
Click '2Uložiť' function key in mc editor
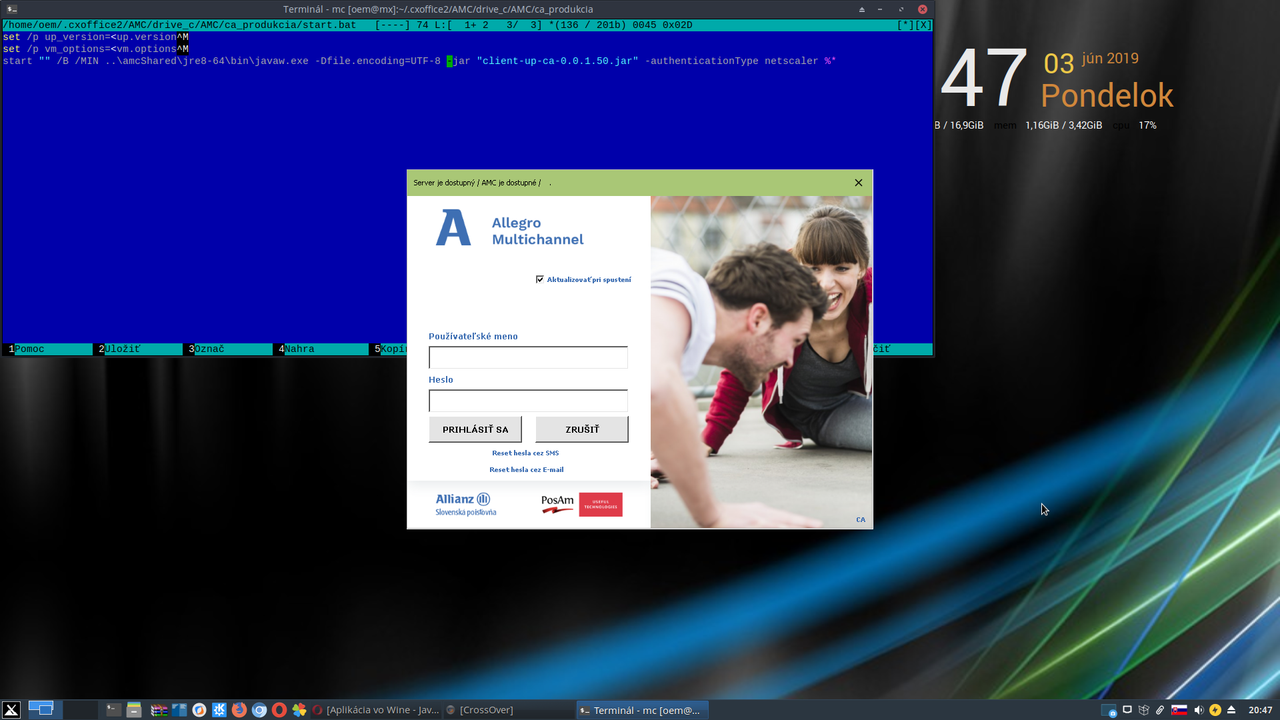tap(140, 349)
